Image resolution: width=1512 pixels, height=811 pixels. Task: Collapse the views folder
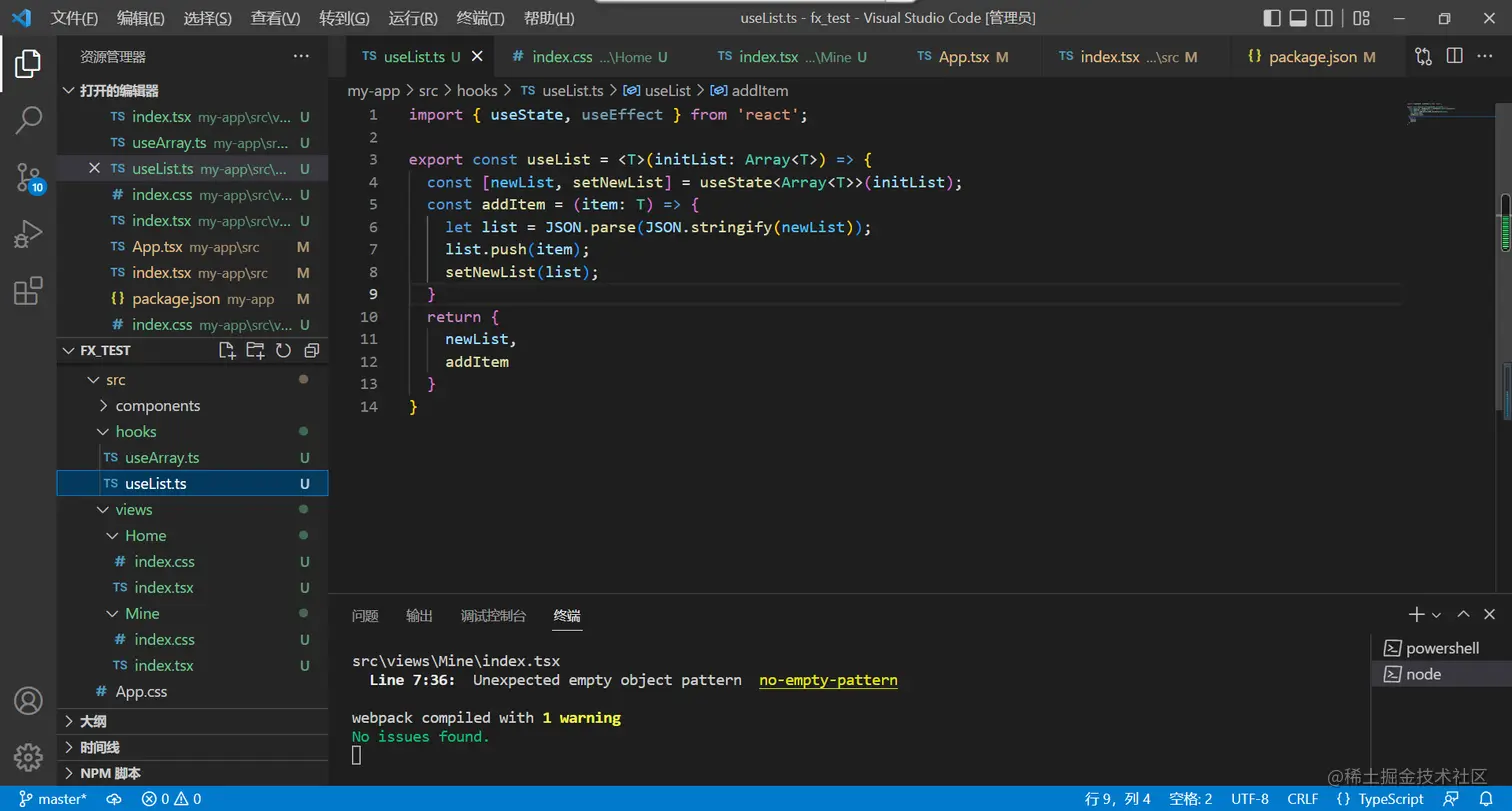(x=193, y=510)
